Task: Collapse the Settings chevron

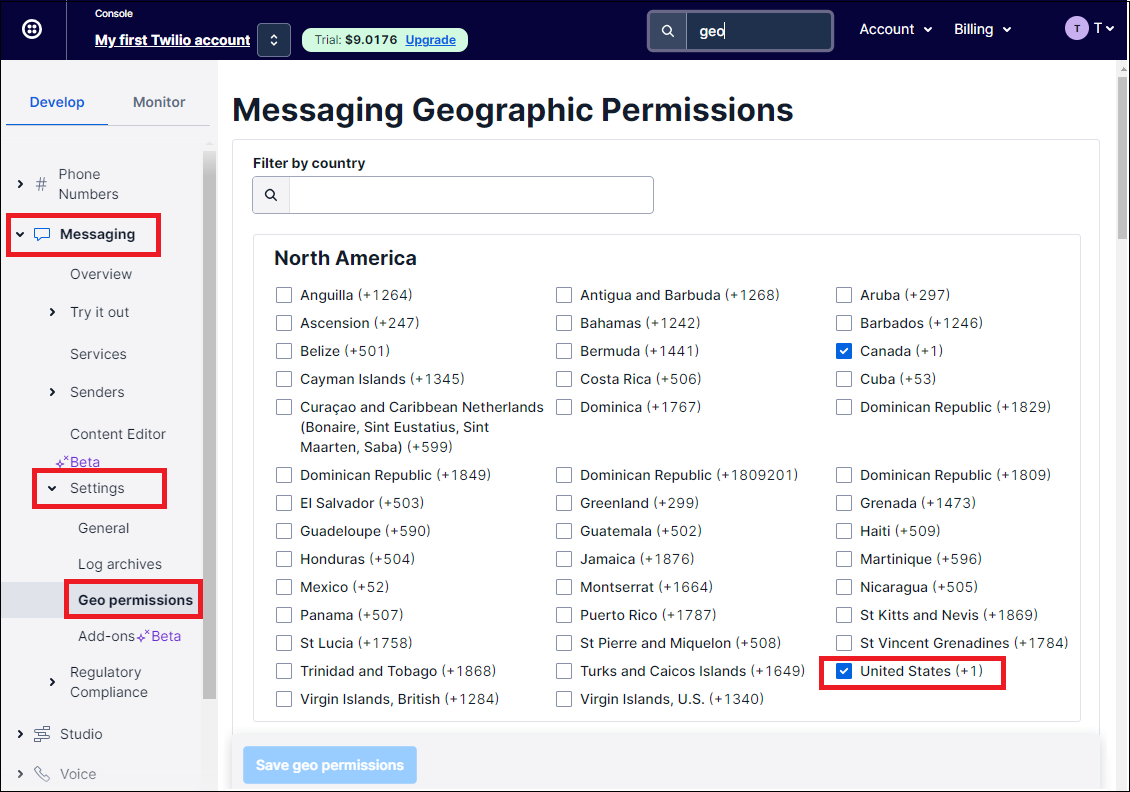Action: pyautogui.click(x=52, y=488)
